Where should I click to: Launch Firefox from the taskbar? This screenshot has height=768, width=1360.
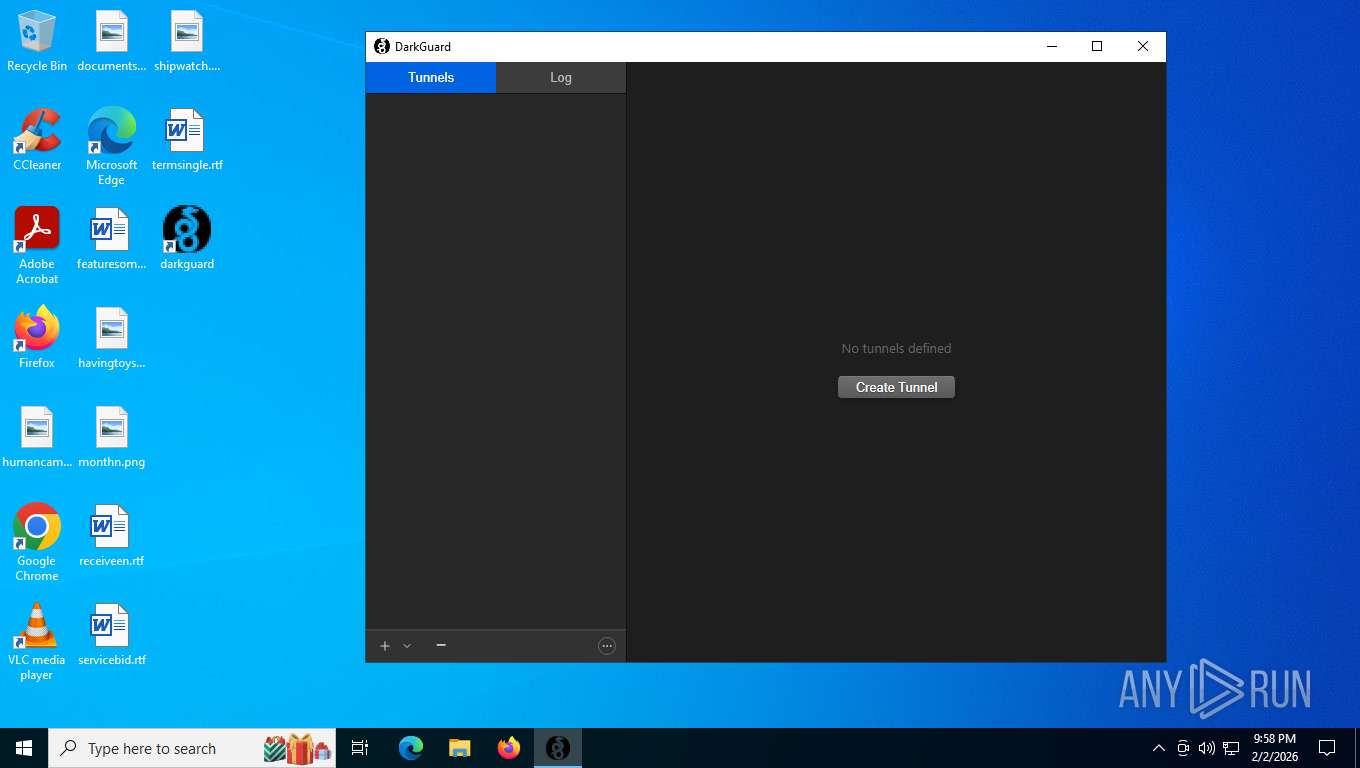(509, 748)
